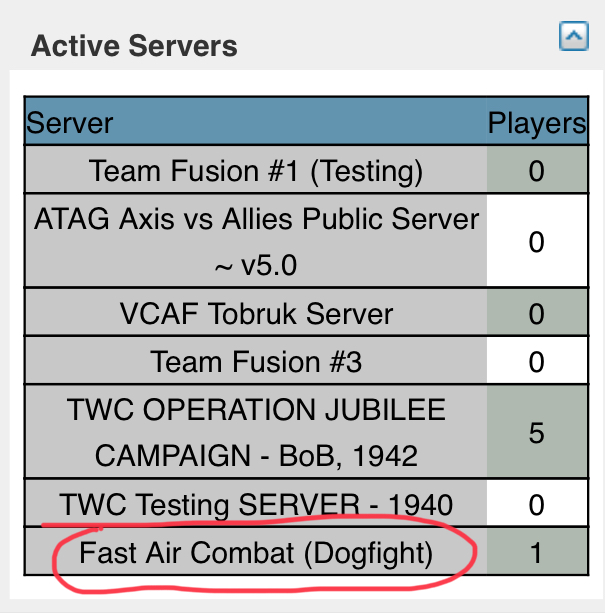
Task: Open Team Fusion #3 server entry
Action: [256, 361]
